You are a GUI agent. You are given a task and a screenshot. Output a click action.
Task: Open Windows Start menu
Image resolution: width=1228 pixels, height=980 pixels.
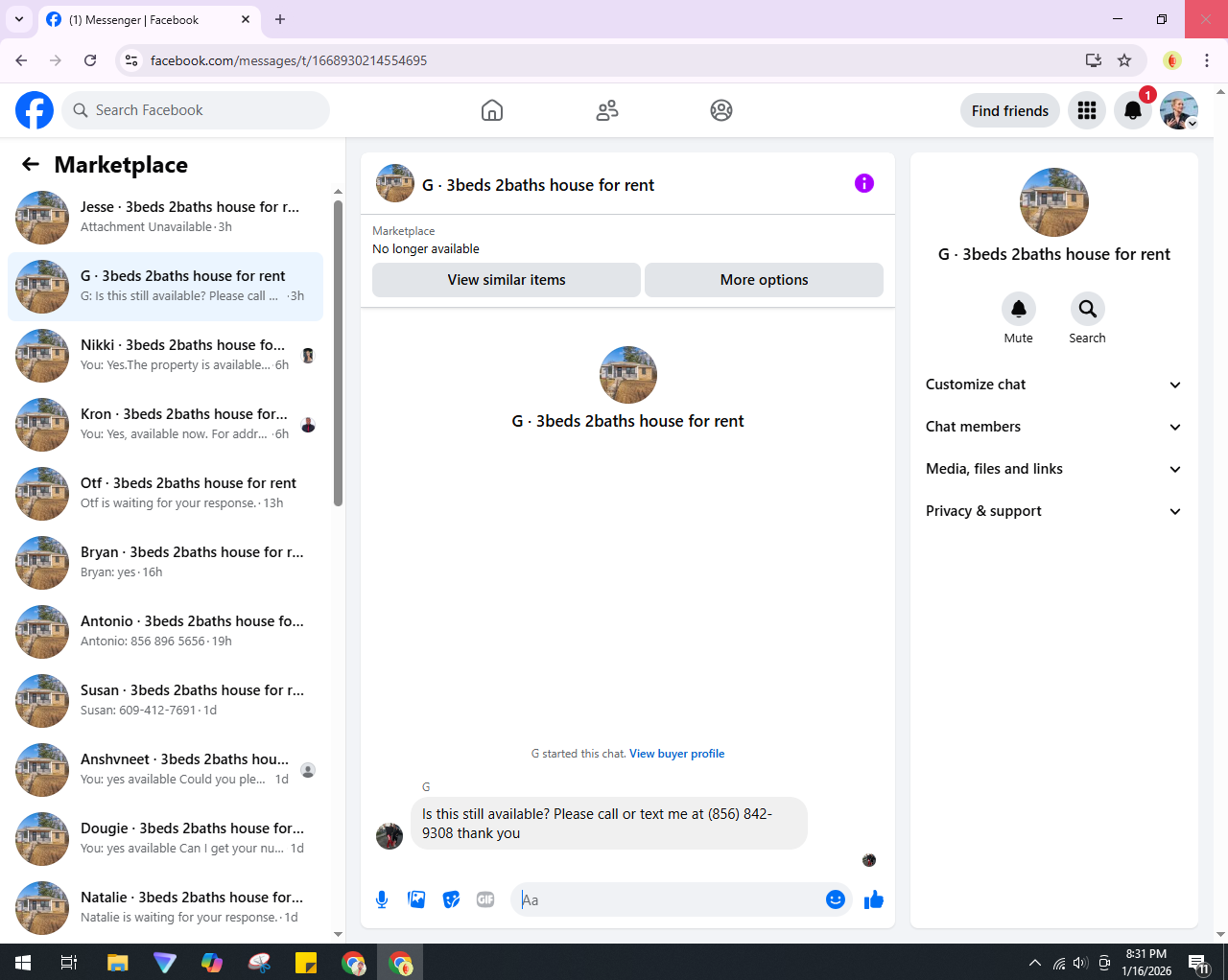pyautogui.click(x=23, y=963)
